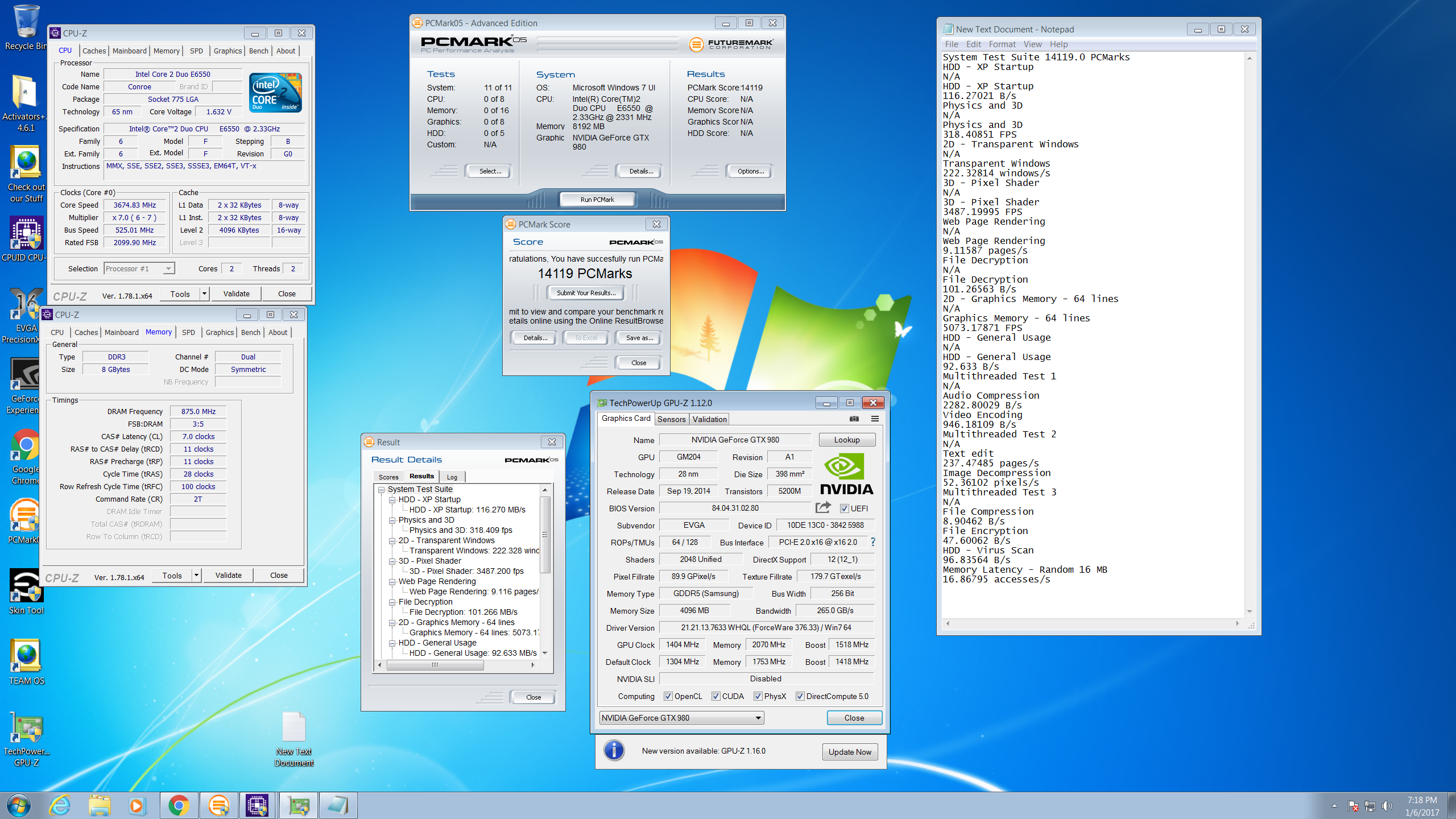The height and width of the screenshot is (819, 1456).
Task: Show hidden system tray icons arrow
Action: point(1334,806)
